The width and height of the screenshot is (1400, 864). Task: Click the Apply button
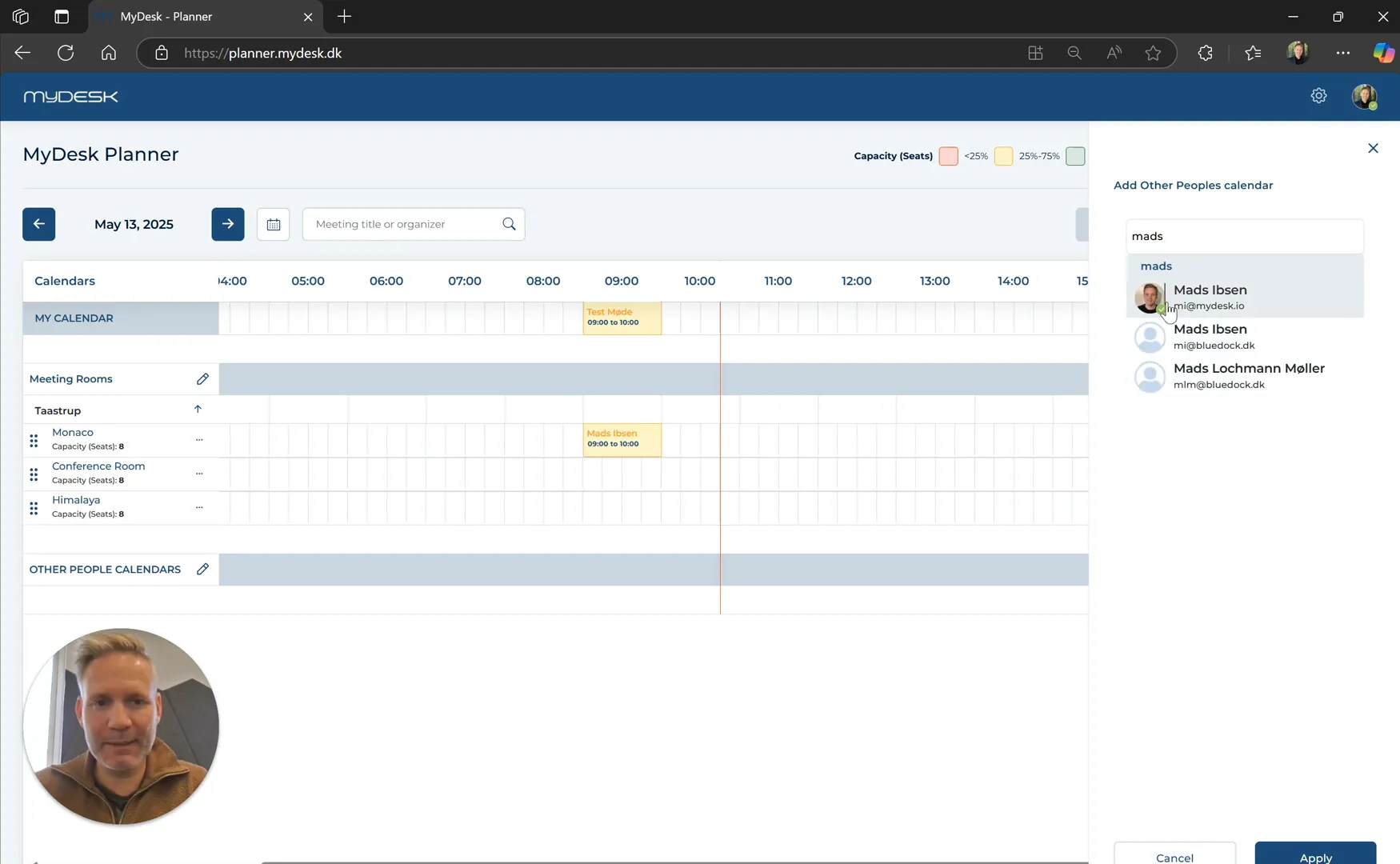pos(1315,854)
